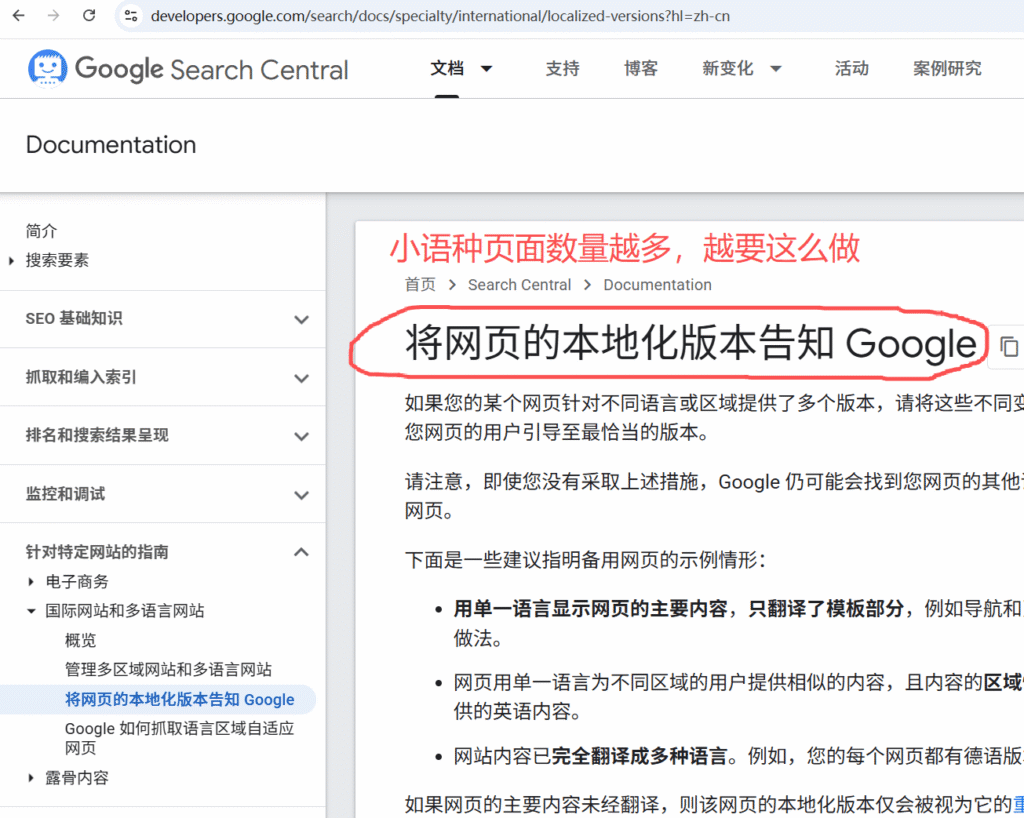This screenshot has width=1024, height=818.
Task: Click the Google Search Central robot logo
Action: point(47,68)
